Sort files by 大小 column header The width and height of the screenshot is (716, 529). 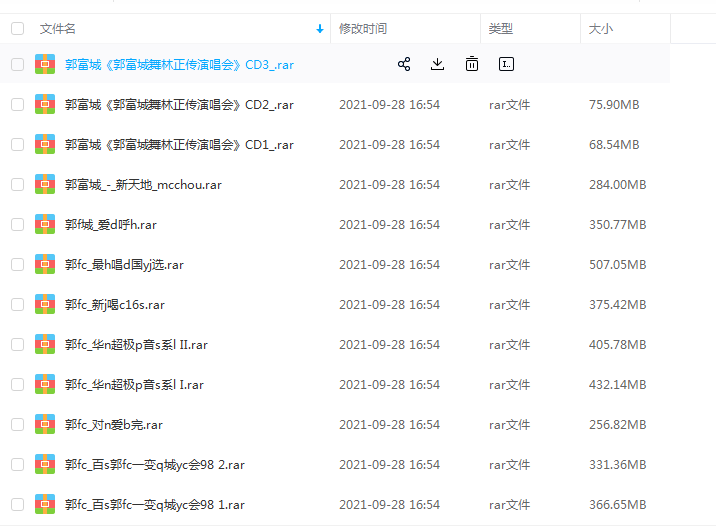coord(601,29)
